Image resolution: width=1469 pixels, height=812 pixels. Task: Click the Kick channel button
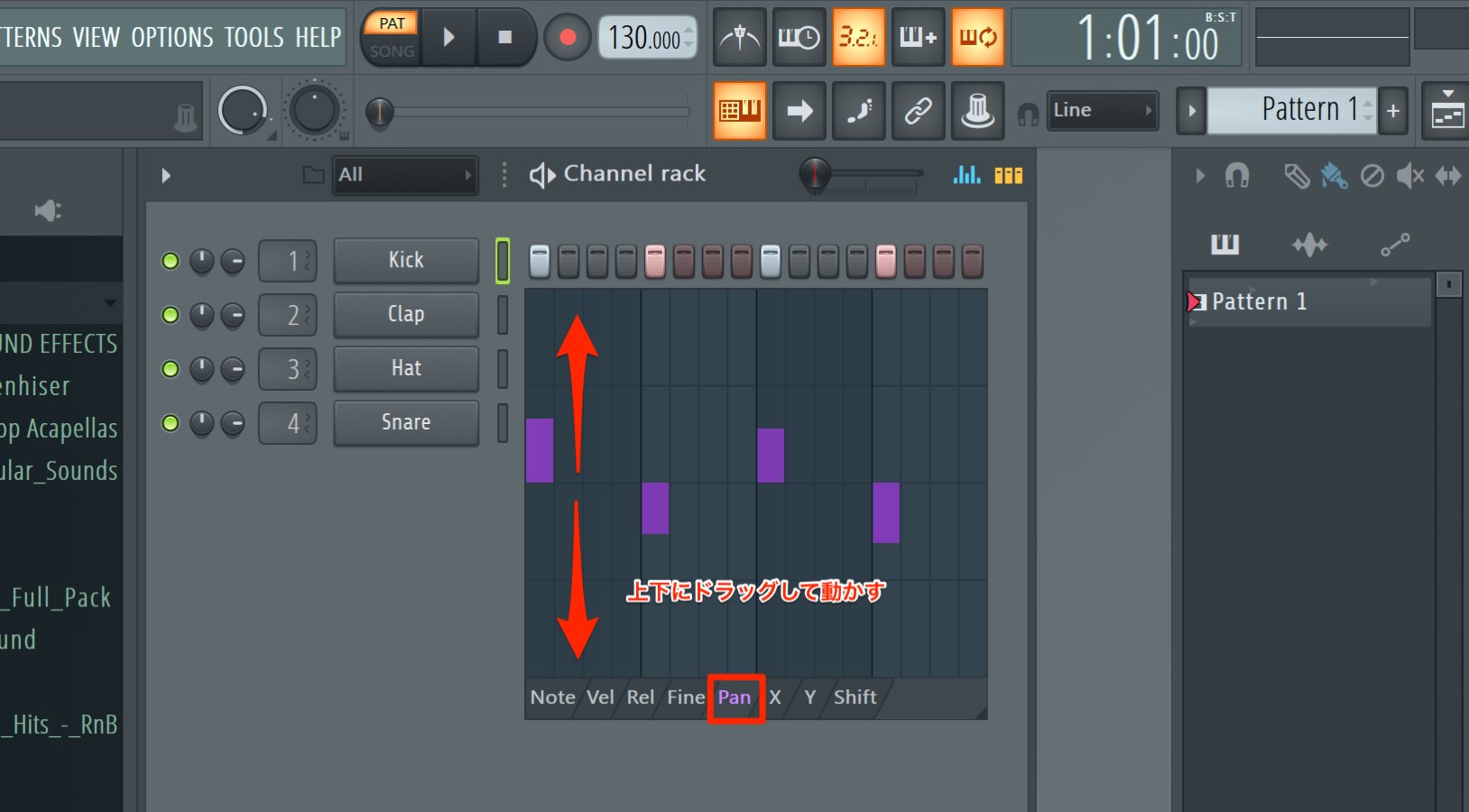[x=406, y=261]
